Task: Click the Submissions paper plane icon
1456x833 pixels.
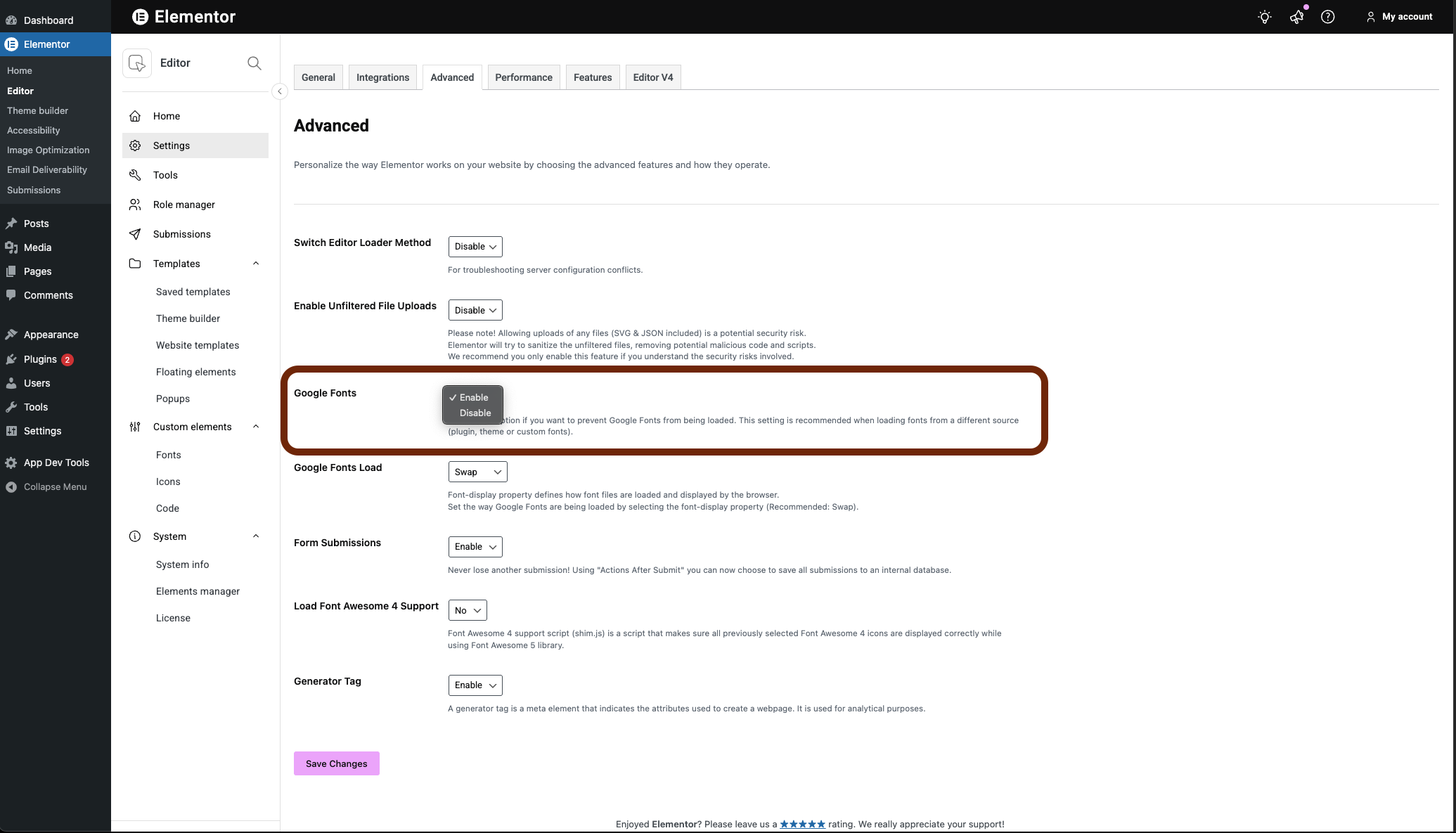Action: tap(135, 234)
